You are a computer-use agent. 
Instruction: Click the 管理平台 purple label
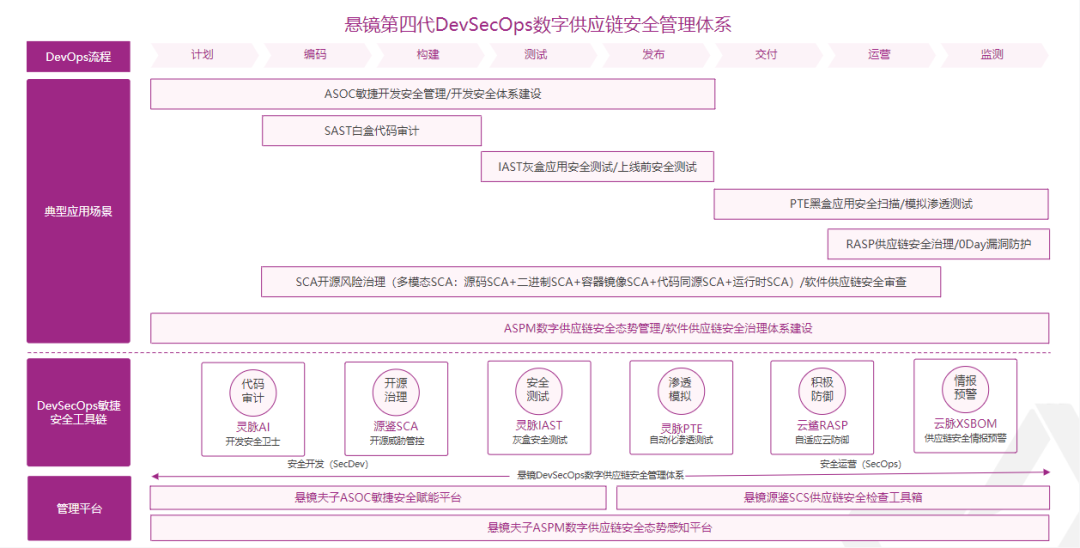(x=79, y=509)
